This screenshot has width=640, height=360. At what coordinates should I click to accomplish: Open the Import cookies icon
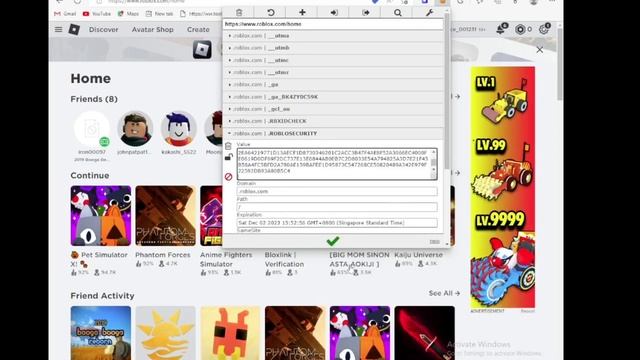click(x=334, y=13)
